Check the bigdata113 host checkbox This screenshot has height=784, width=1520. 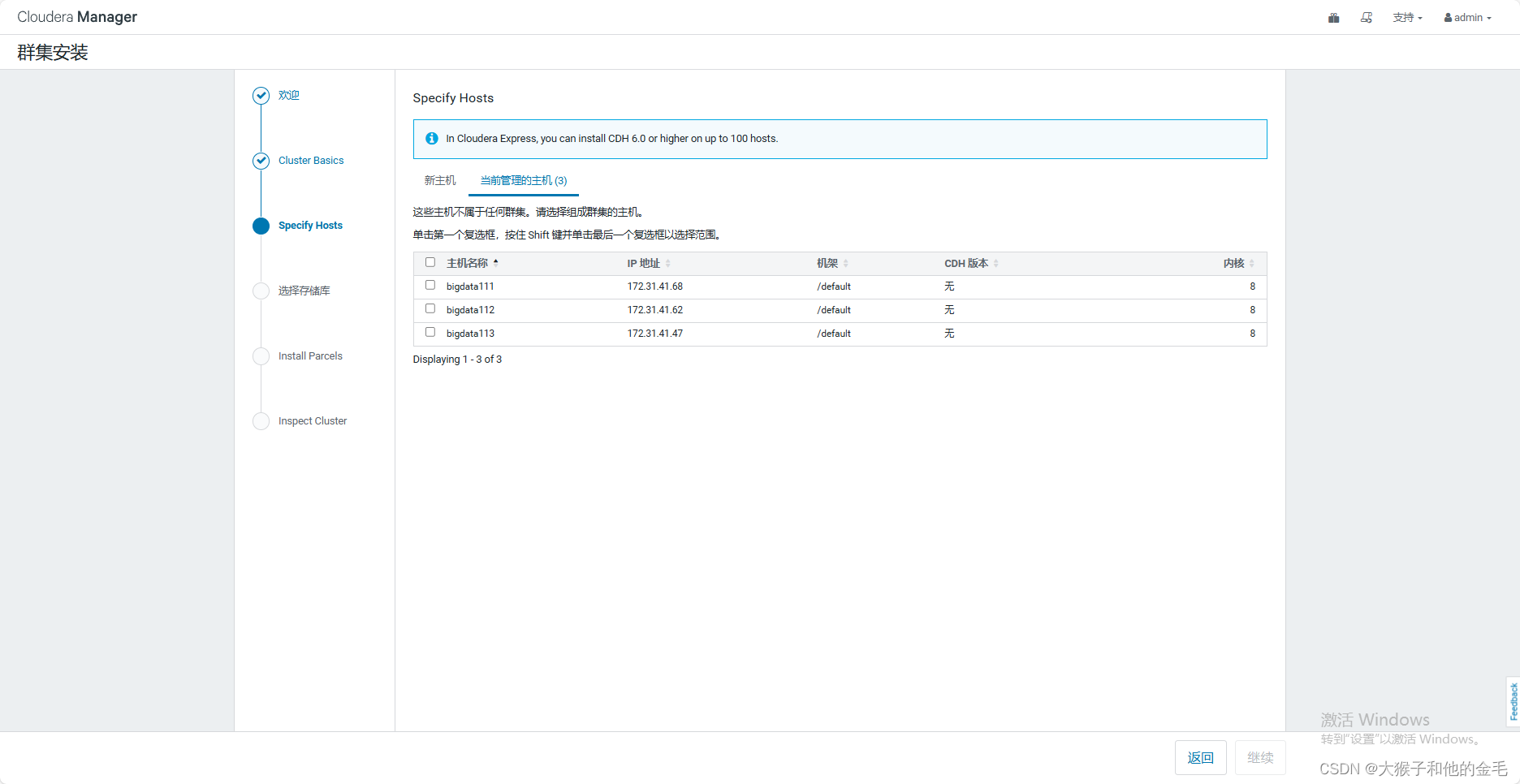point(430,332)
